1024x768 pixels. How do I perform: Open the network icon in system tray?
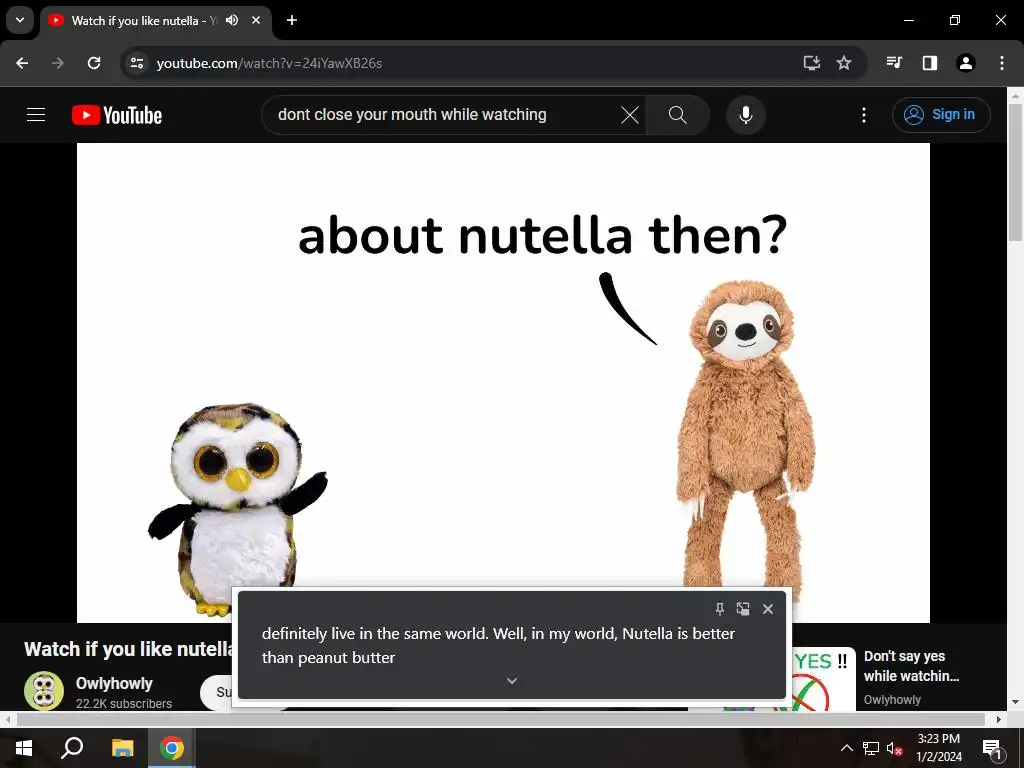click(x=871, y=748)
